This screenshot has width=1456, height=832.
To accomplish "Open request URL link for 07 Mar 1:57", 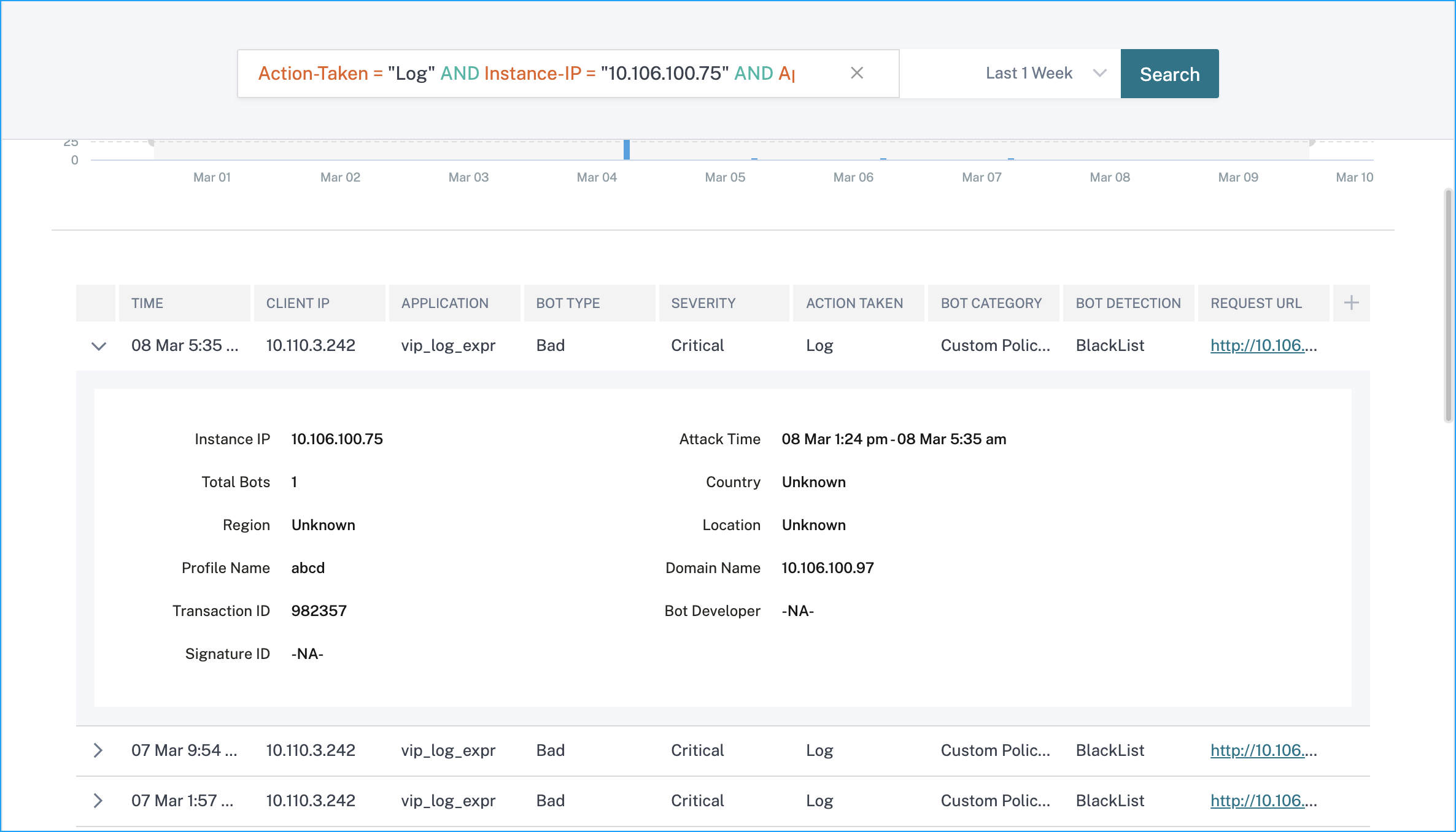I will [x=1263, y=801].
